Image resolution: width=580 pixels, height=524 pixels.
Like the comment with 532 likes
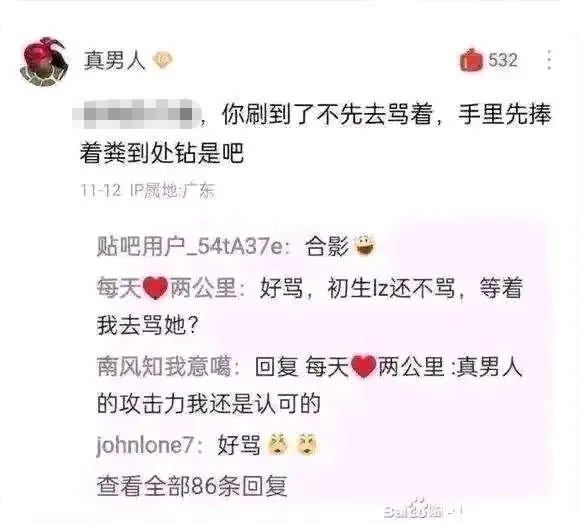[x=471, y=60]
